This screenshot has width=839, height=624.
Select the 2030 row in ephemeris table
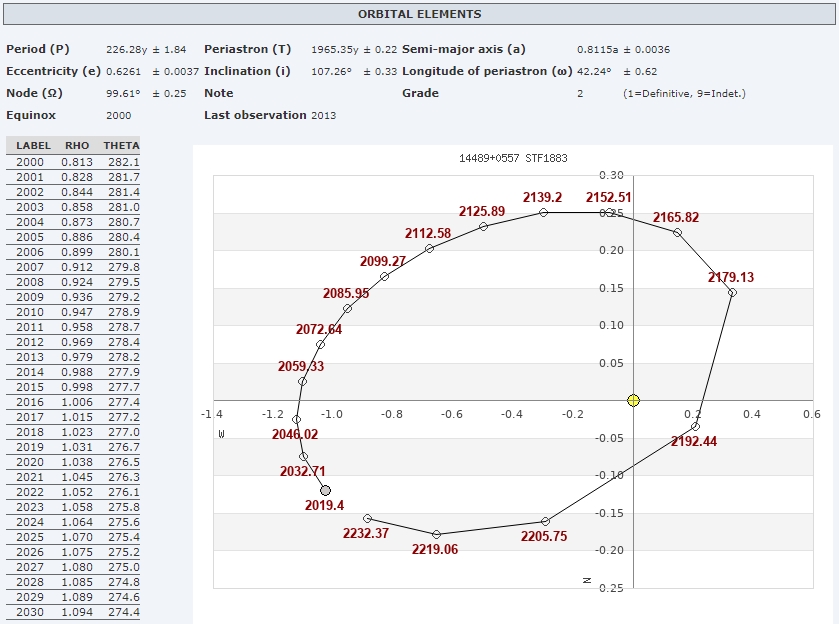tap(72, 612)
